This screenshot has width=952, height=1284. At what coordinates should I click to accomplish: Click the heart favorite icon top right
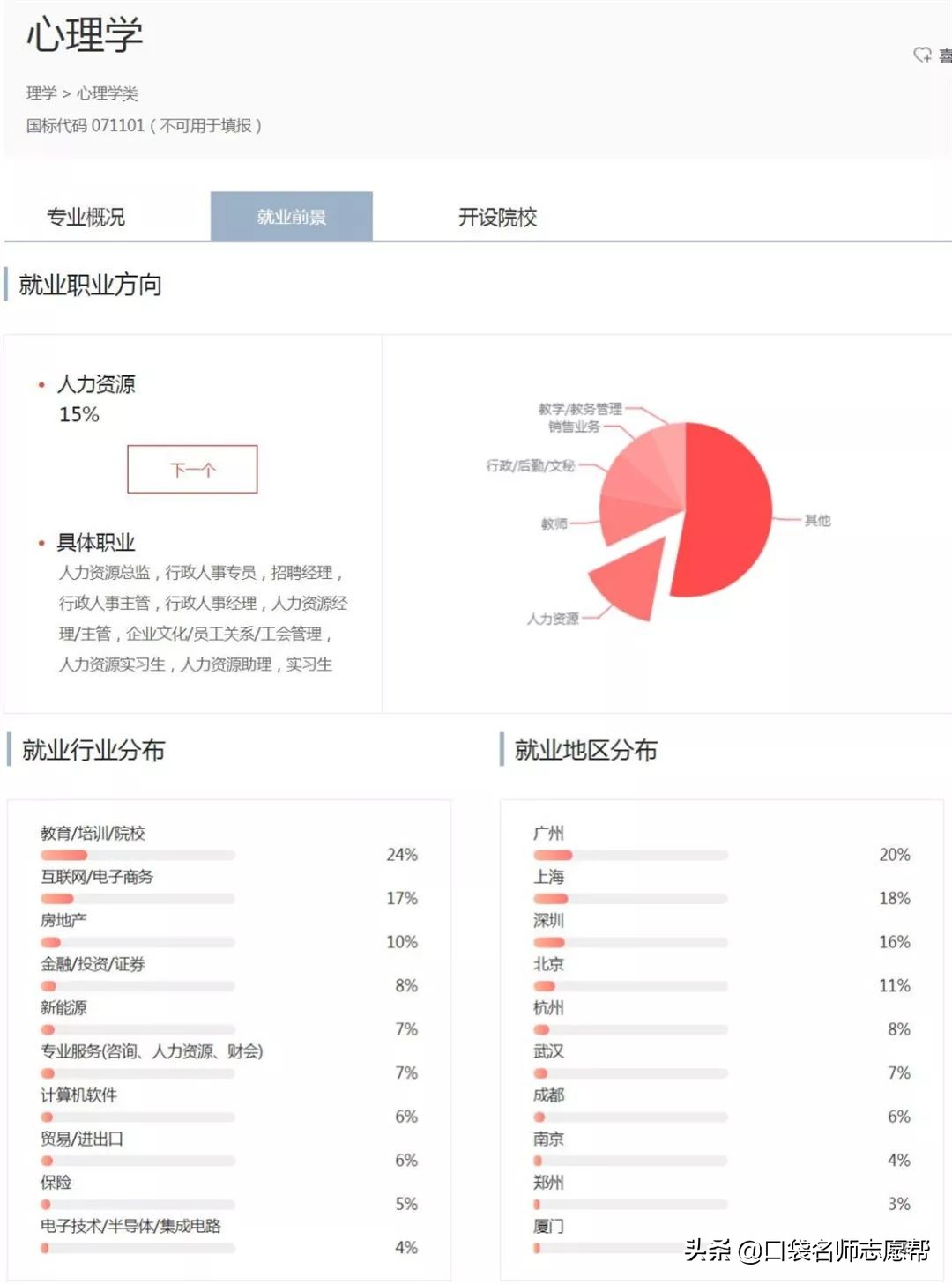click(x=923, y=55)
